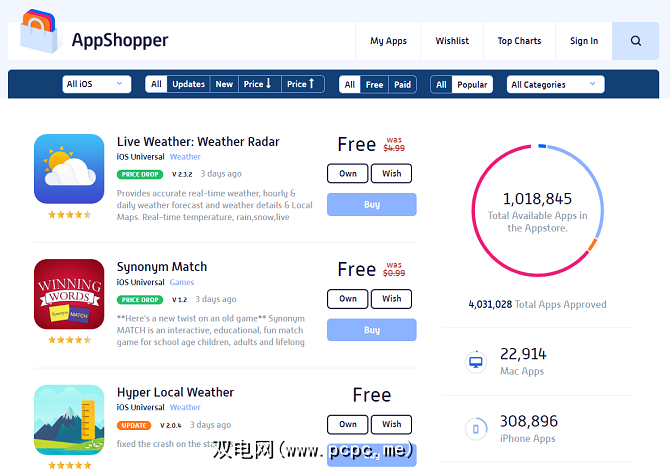670x473 pixels.
Task: Filter by Price up arrow
Action: pyautogui.click(x=302, y=84)
